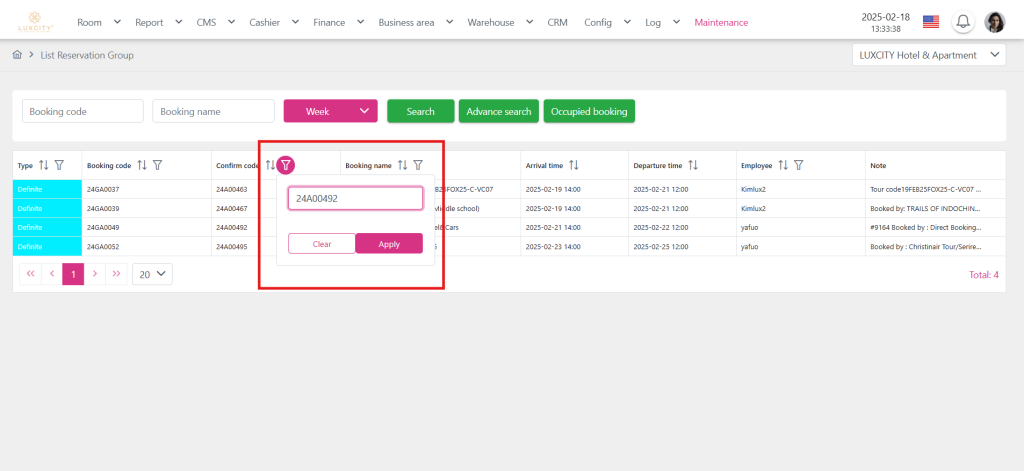The width and height of the screenshot is (1024, 471).
Task: Click the Advance search button
Action: [499, 111]
